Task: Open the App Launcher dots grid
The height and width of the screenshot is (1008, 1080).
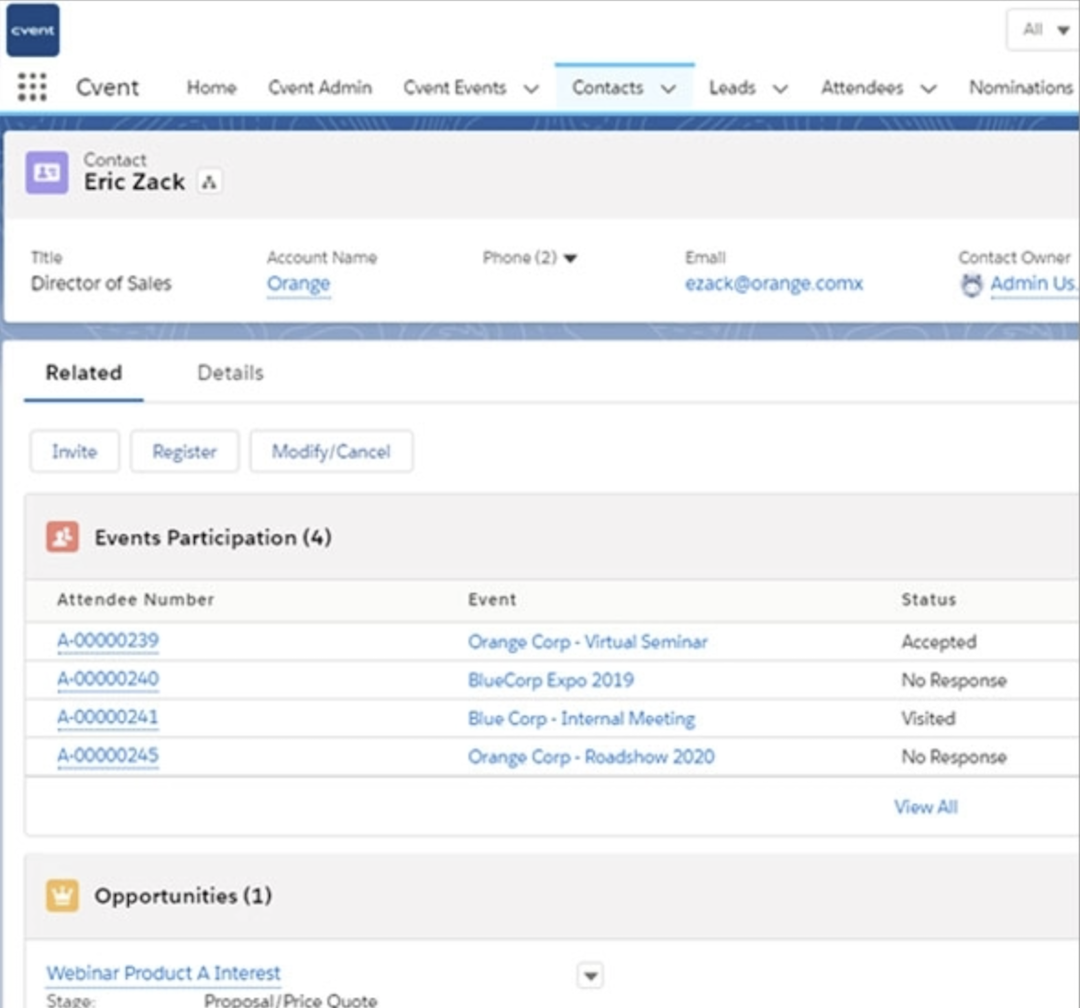Action: point(32,88)
